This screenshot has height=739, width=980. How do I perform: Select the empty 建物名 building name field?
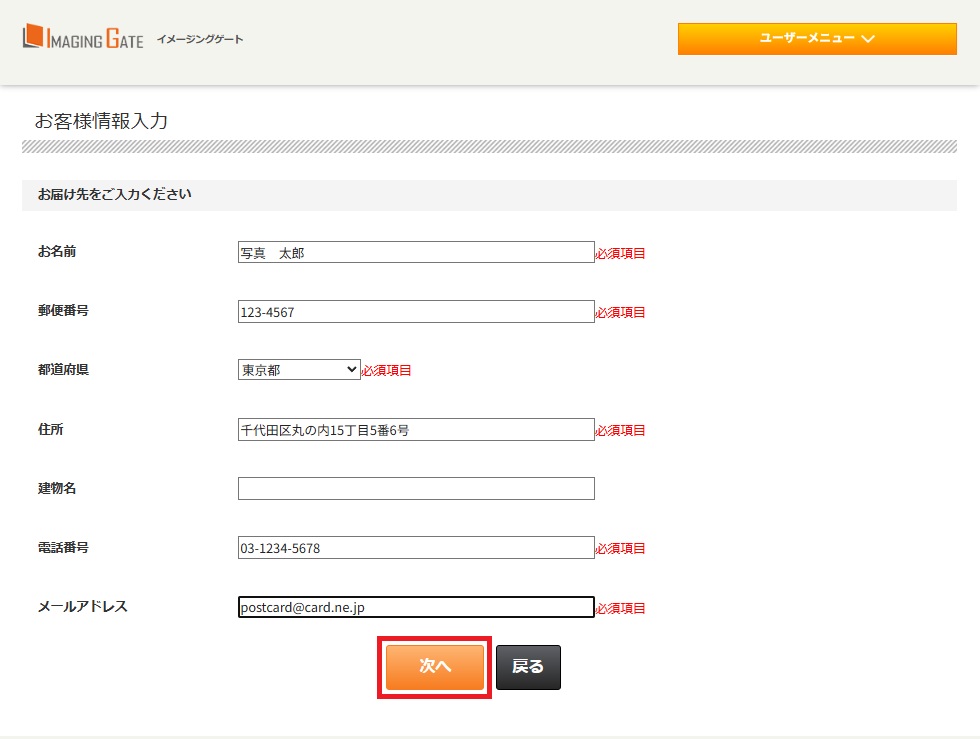coord(416,489)
